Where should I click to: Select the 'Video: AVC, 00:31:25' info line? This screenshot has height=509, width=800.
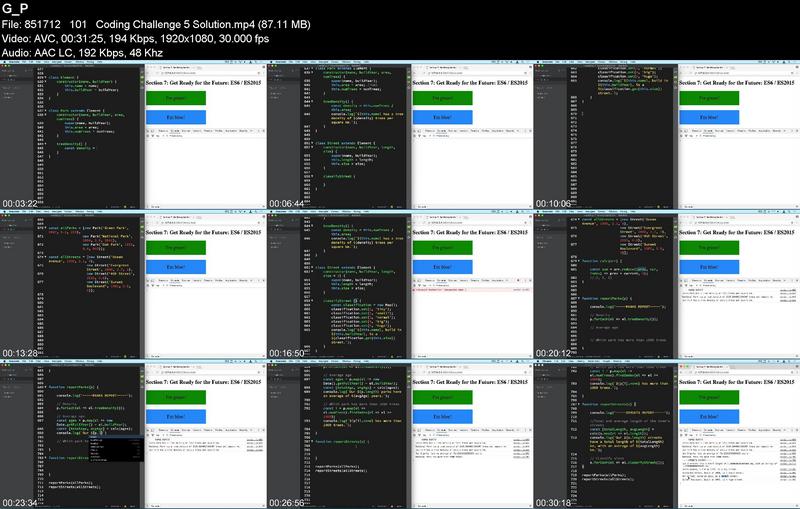[x=135, y=39]
